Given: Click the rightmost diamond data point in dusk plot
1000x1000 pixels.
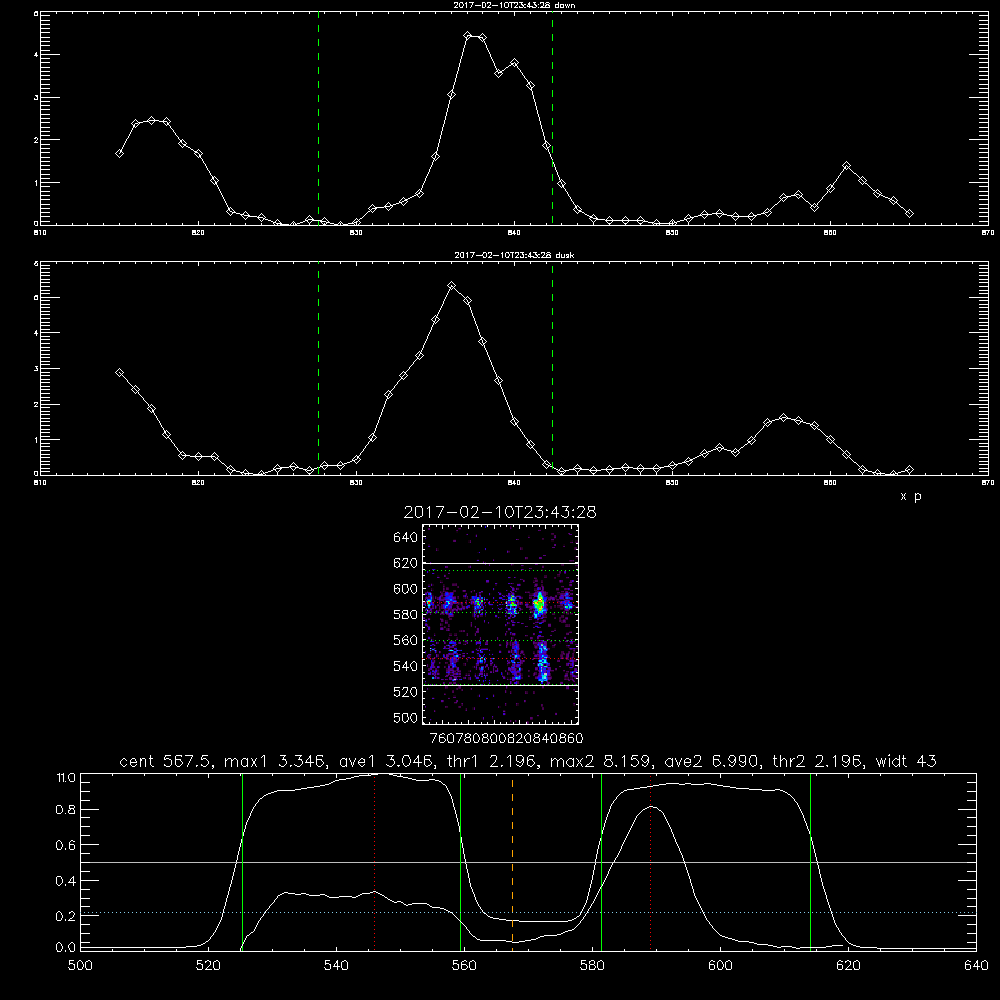Looking at the screenshot, I should point(909,470).
